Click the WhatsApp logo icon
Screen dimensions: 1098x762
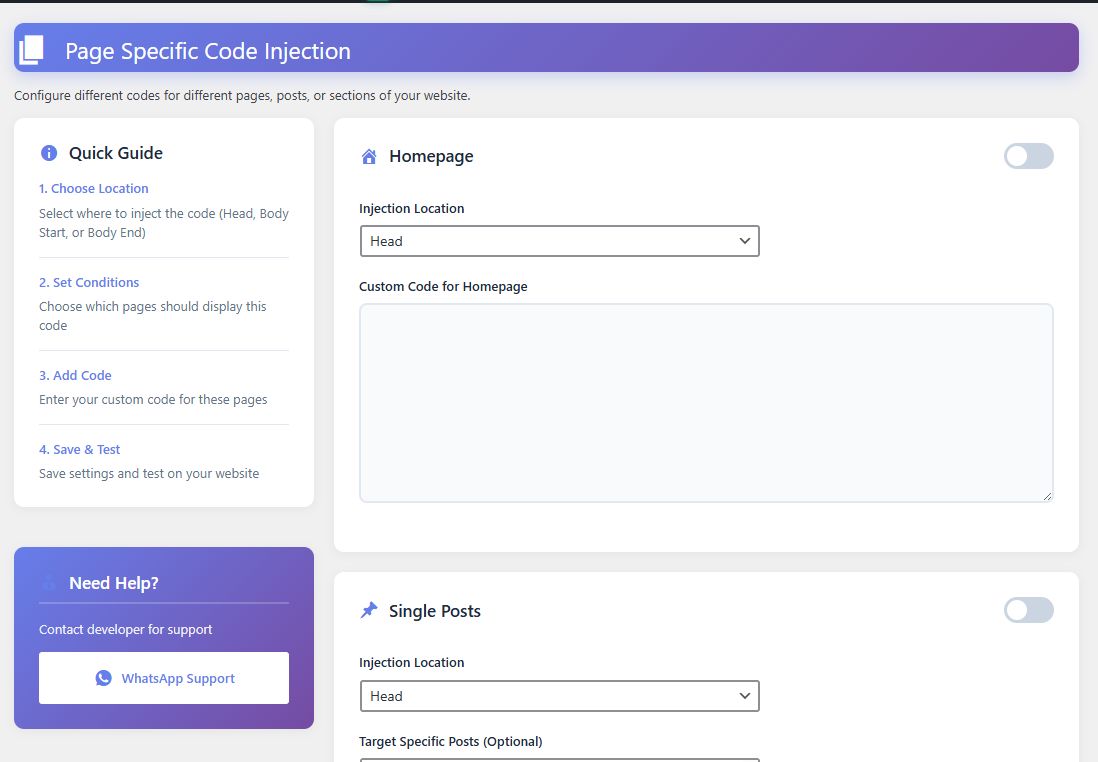104,678
